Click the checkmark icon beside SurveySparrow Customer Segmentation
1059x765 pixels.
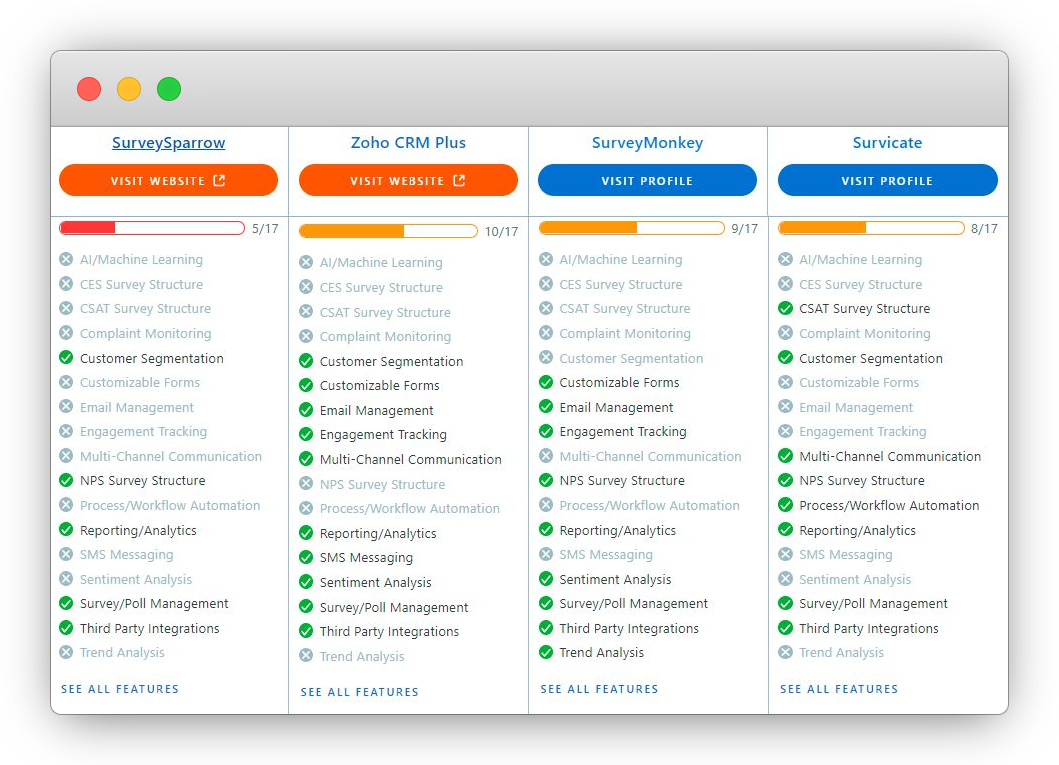66,358
